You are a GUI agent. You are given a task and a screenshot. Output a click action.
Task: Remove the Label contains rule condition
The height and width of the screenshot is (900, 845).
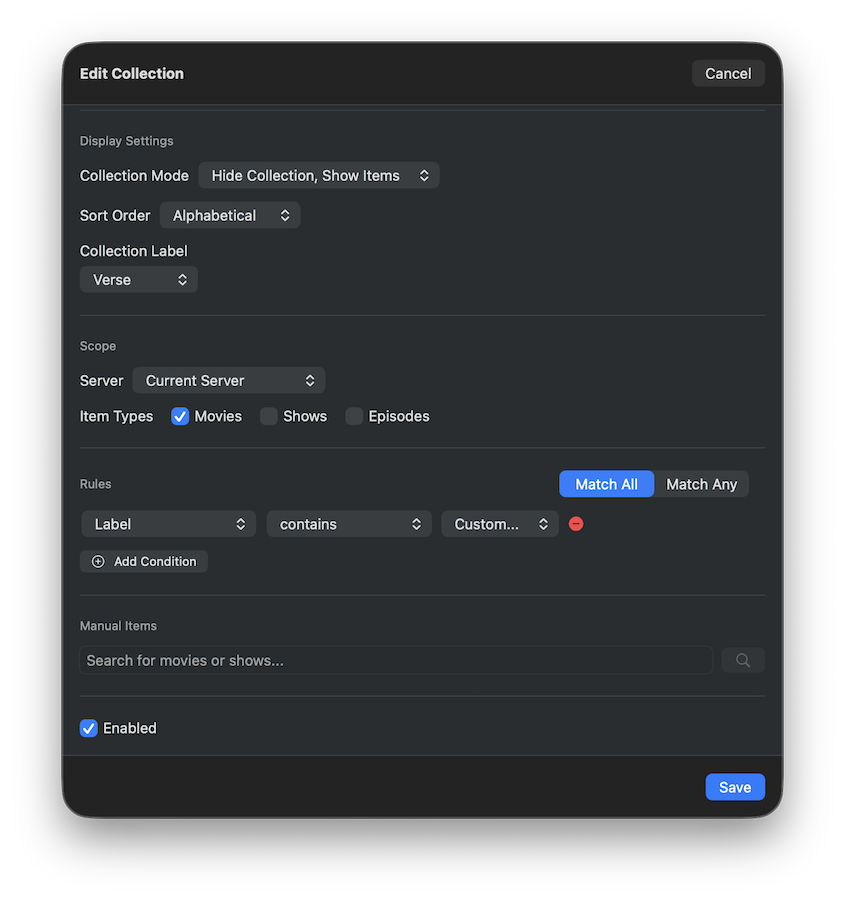576,523
